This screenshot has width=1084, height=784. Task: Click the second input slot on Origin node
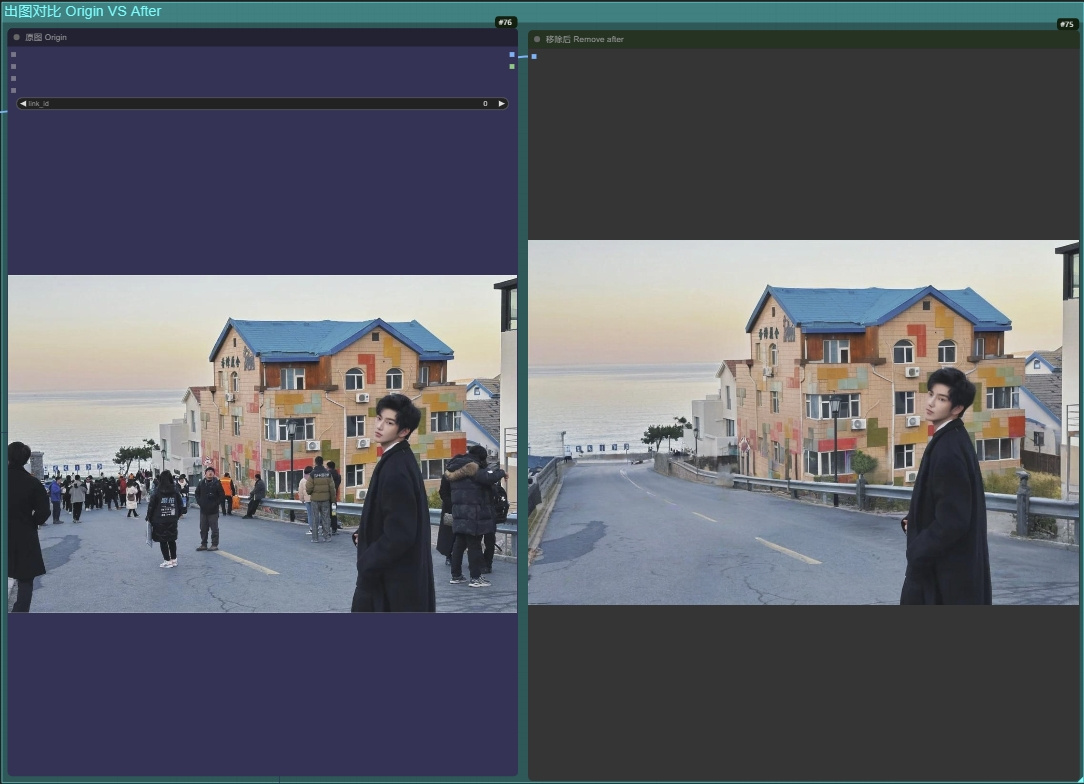(13, 67)
